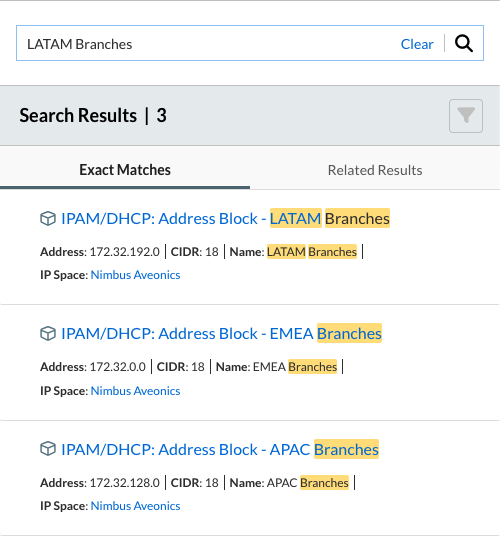Clear the search query with Clear link
Viewport: 500px width, 537px height.
pos(417,44)
